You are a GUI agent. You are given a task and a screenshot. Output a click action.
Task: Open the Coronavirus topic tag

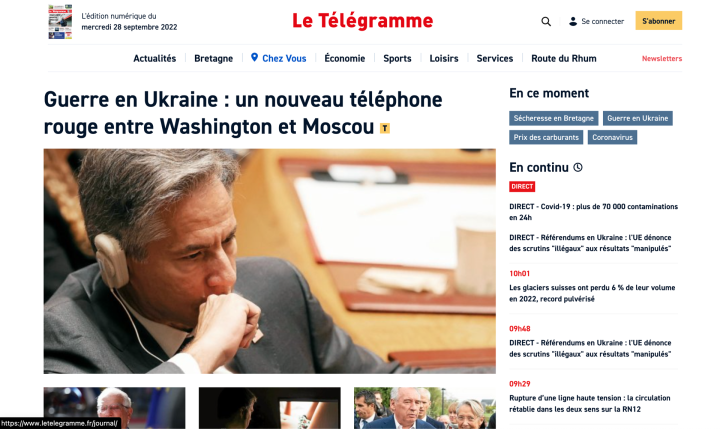point(612,137)
